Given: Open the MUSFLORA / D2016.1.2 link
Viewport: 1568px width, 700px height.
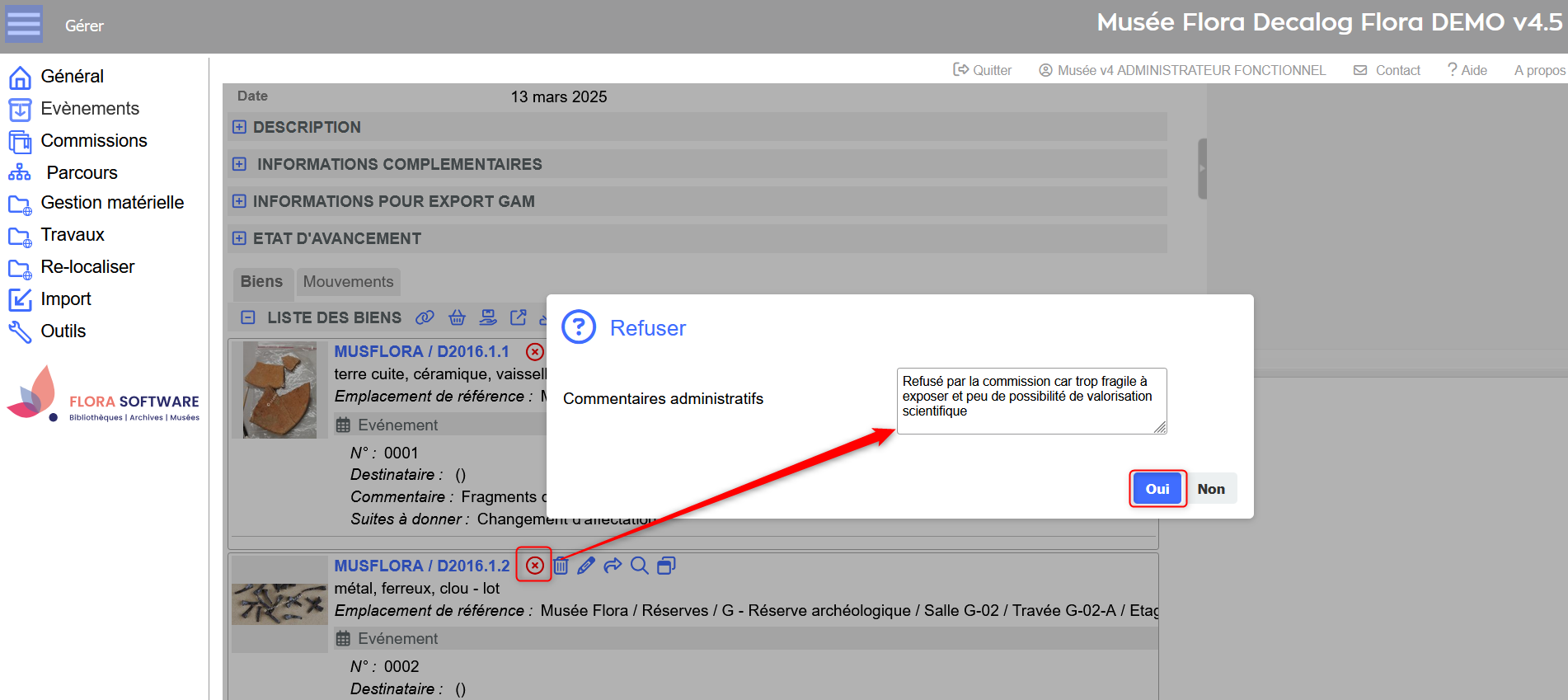Looking at the screenshot, I should click(421, 566).
